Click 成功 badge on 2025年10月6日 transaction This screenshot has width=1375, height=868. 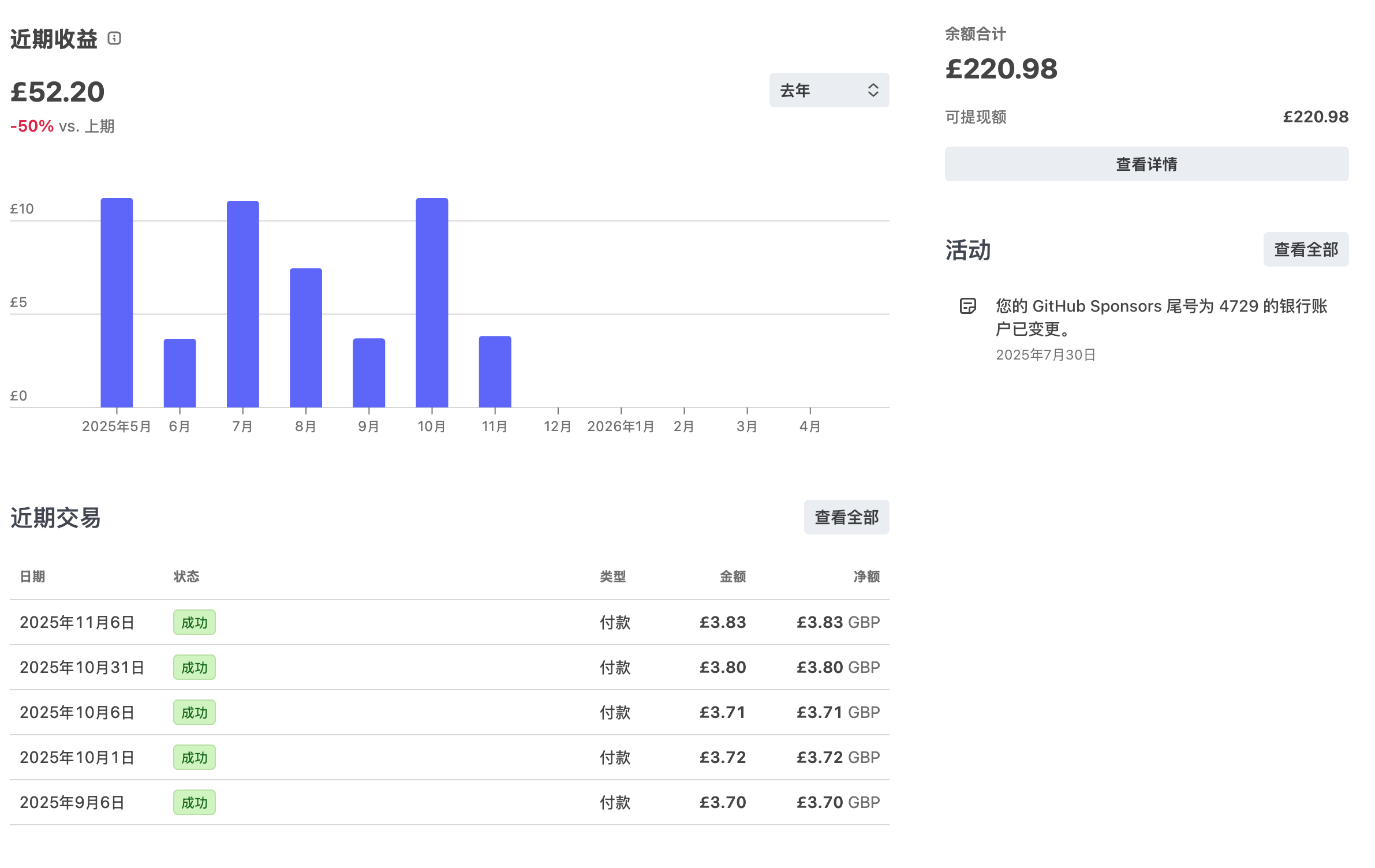pyautogui.click(x=194, y=713)
